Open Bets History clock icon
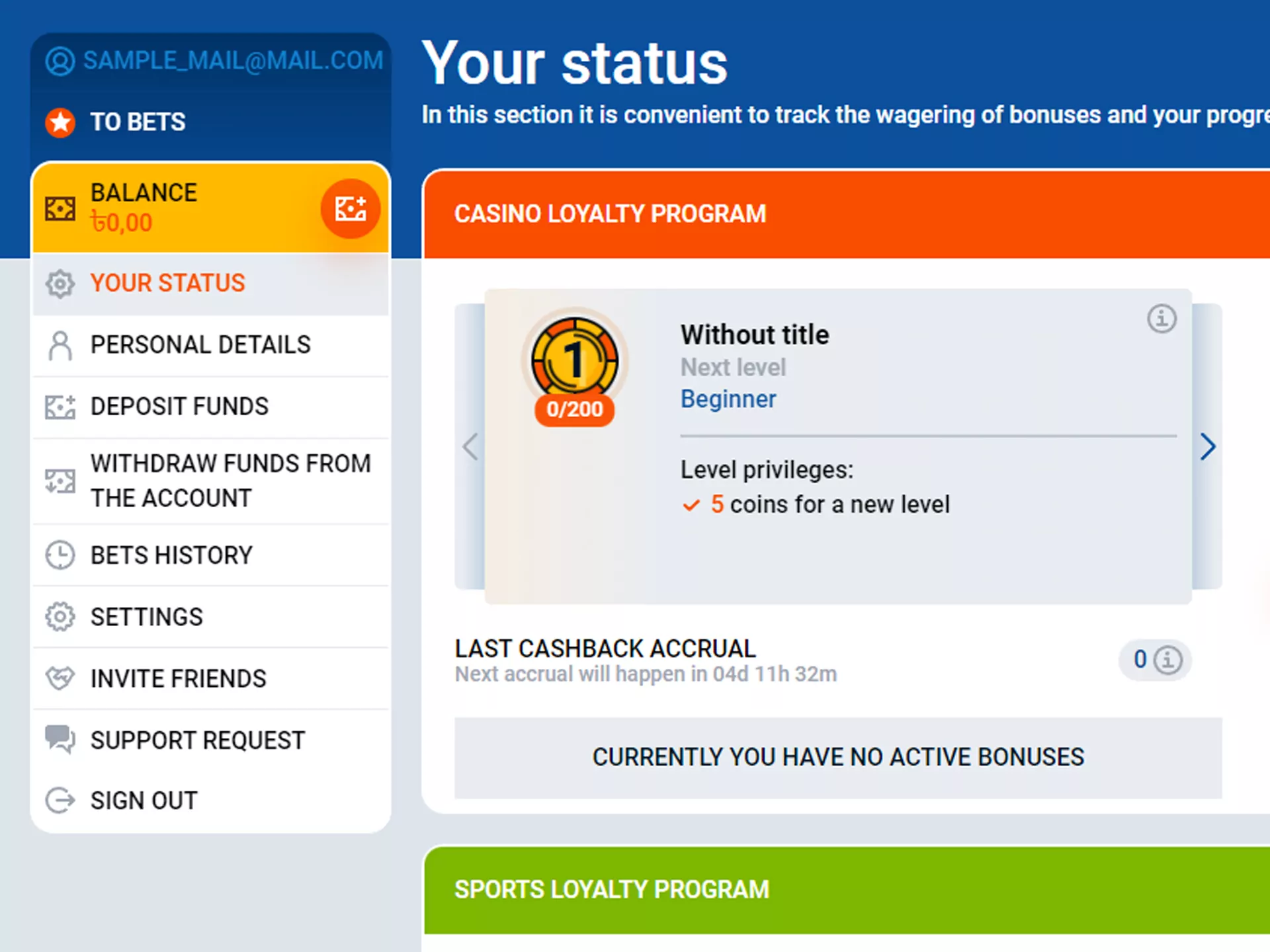This screenshot has height=952, width=1270. point(59,555)
